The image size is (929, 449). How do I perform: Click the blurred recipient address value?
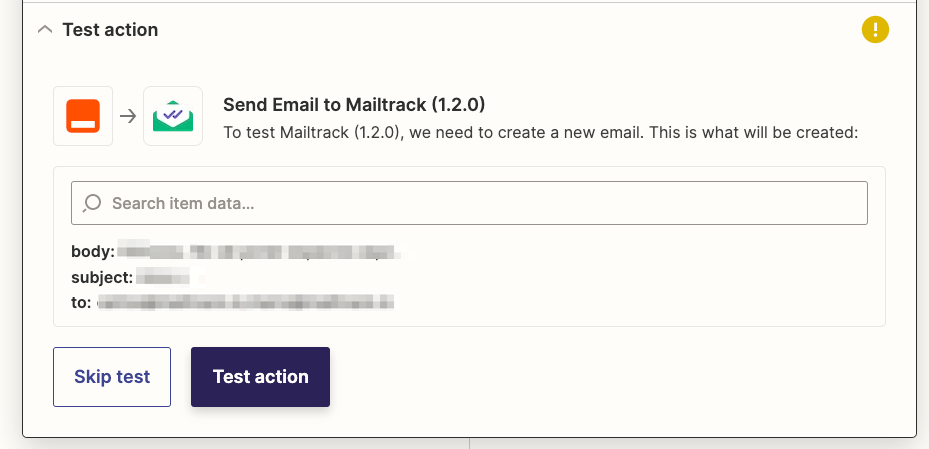tap(245, 301)
